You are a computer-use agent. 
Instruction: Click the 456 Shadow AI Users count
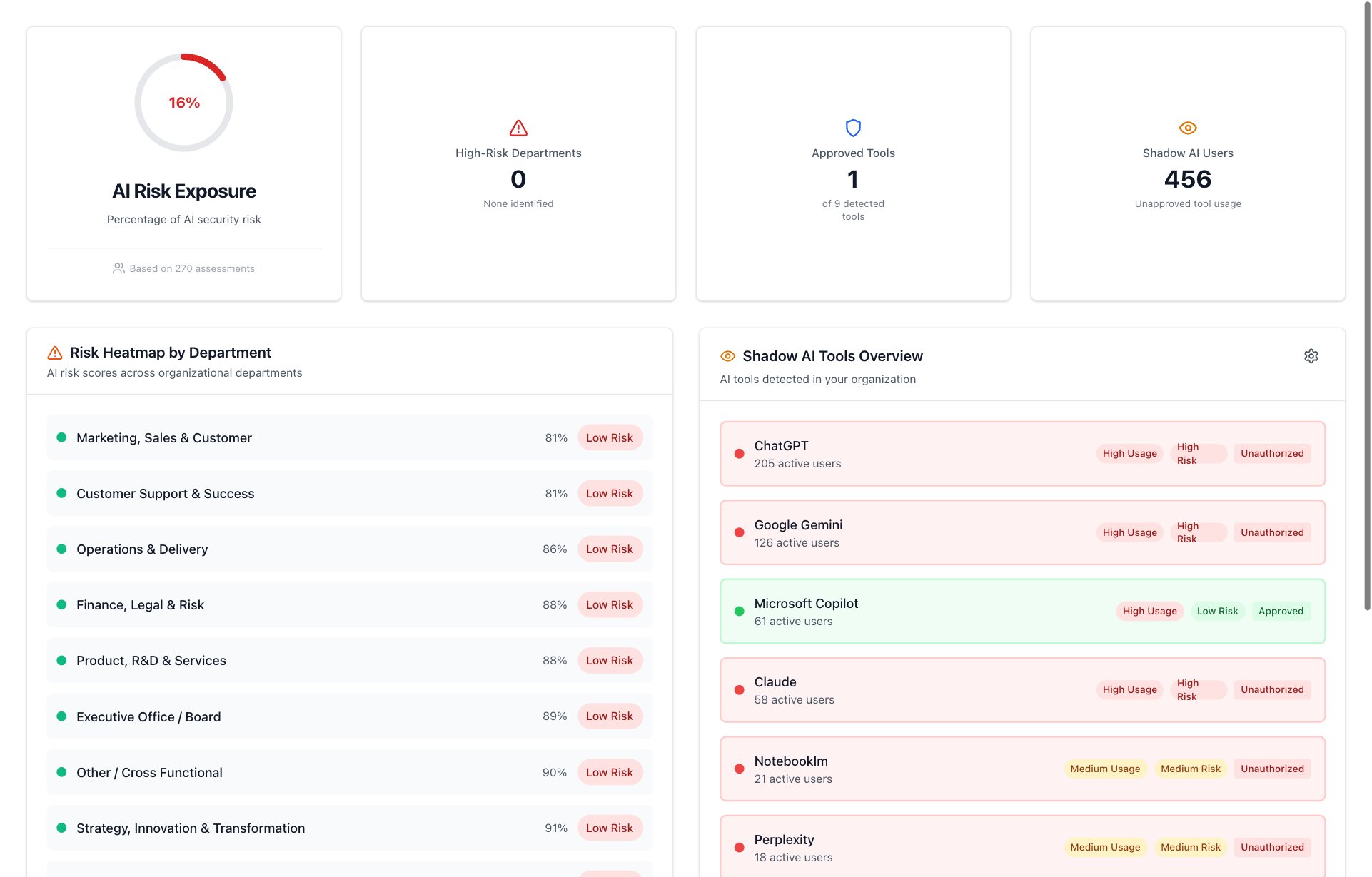point(1188,179)
